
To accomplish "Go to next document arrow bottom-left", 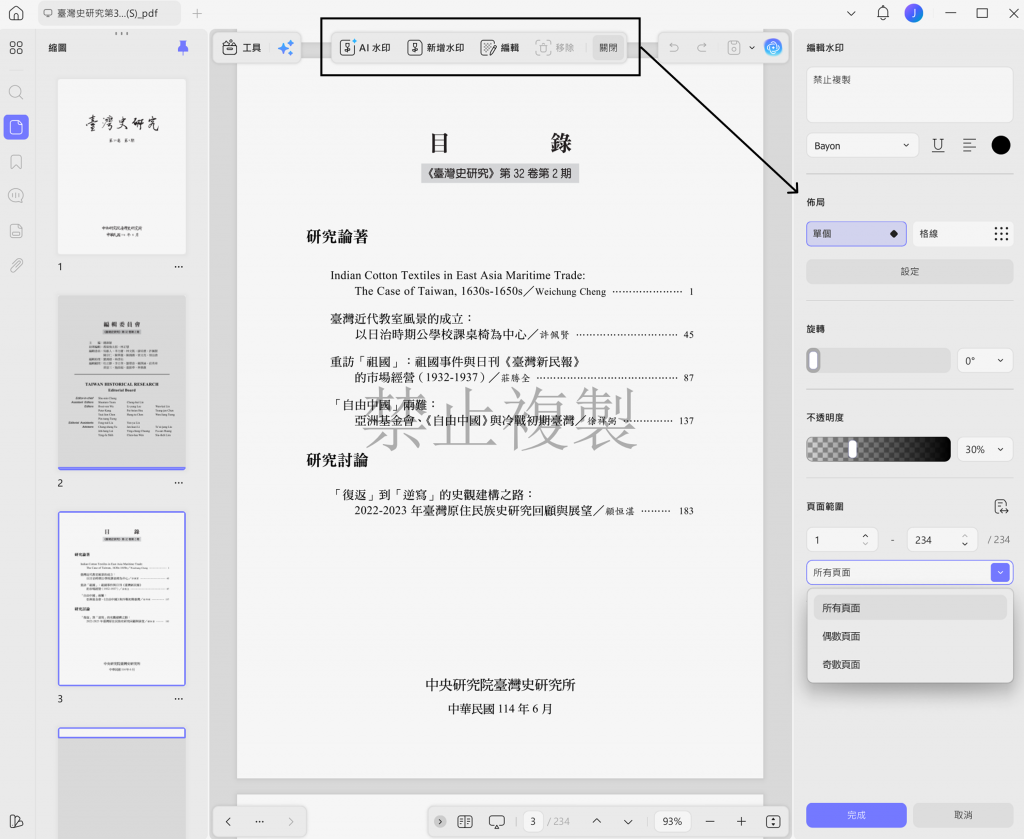I will point(291,821).
